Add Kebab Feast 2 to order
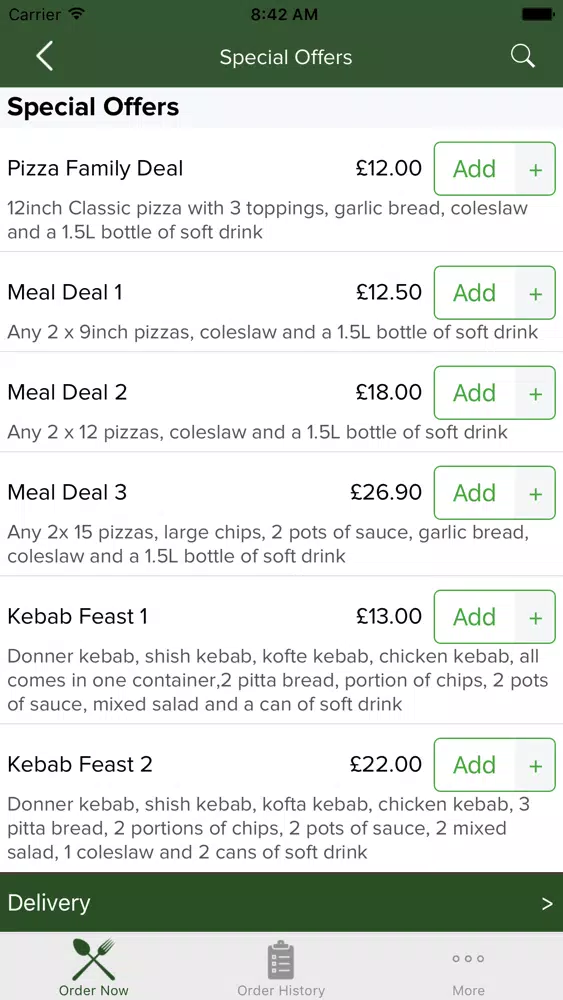Image resolution: width=563 pixels, height=1000 pixels. pos(474,765)
